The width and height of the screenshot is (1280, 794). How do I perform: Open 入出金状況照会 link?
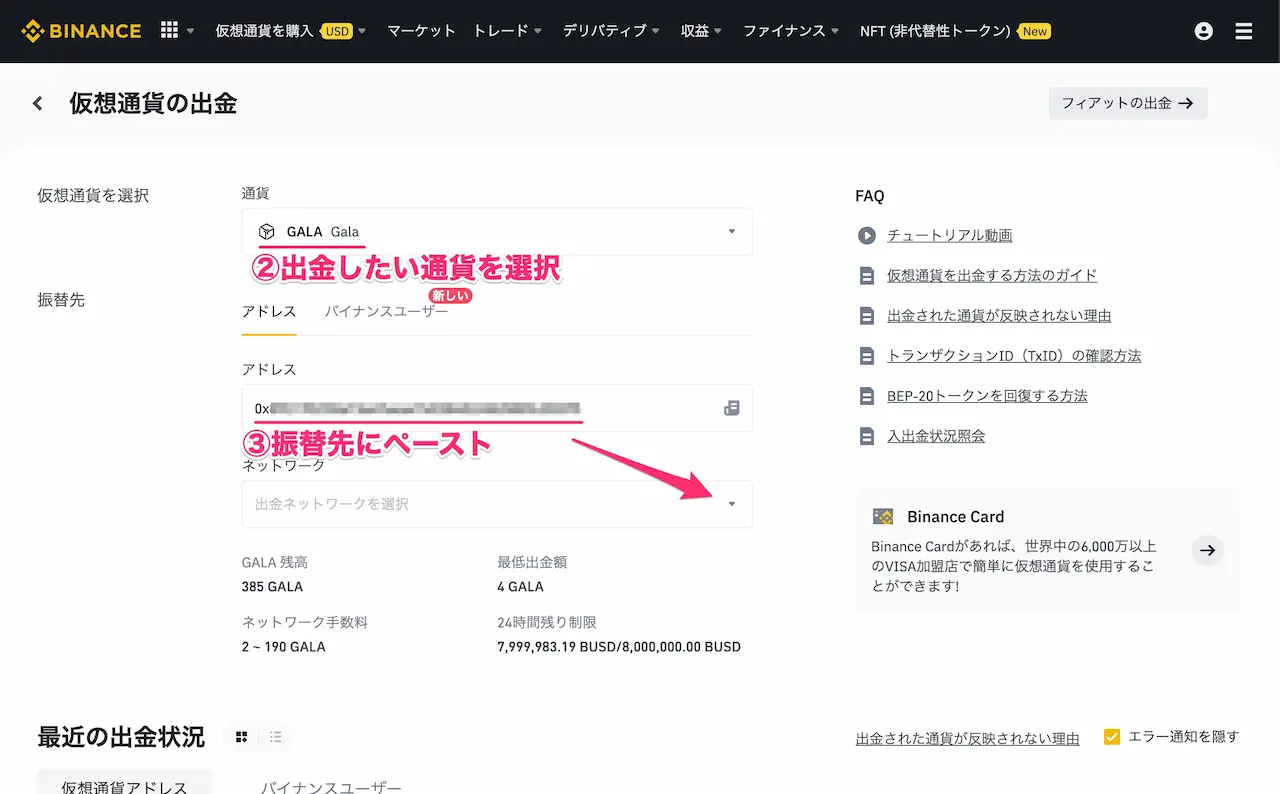pyautogui.click(x=936, y=436)
